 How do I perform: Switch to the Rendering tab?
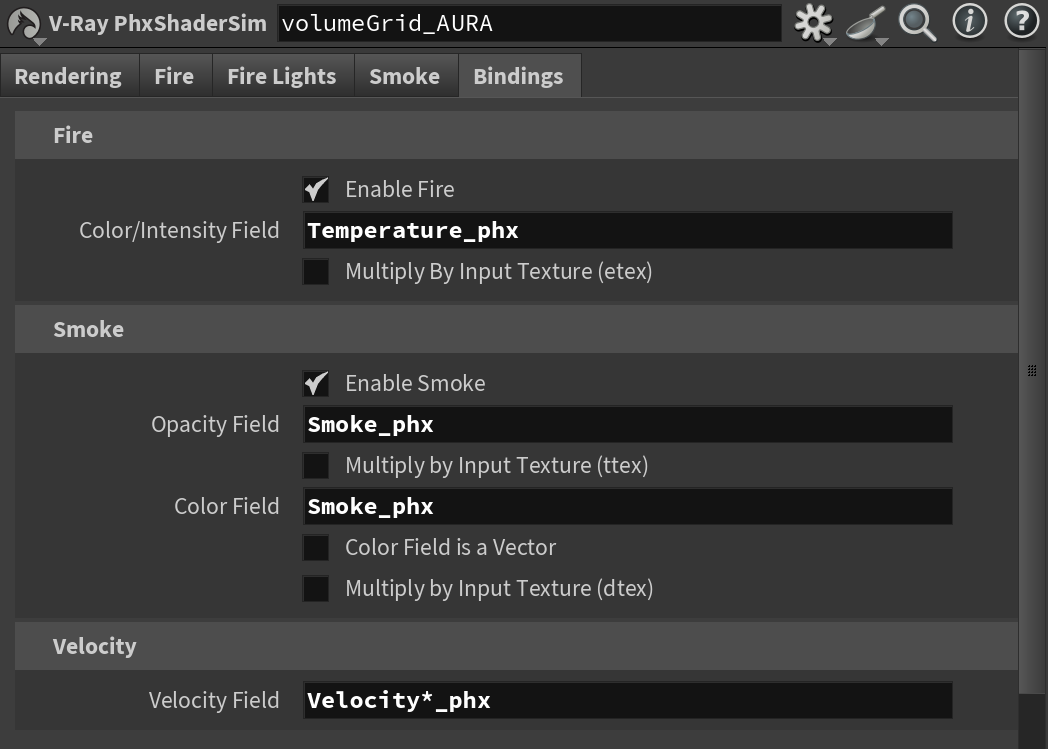point(69,76)
